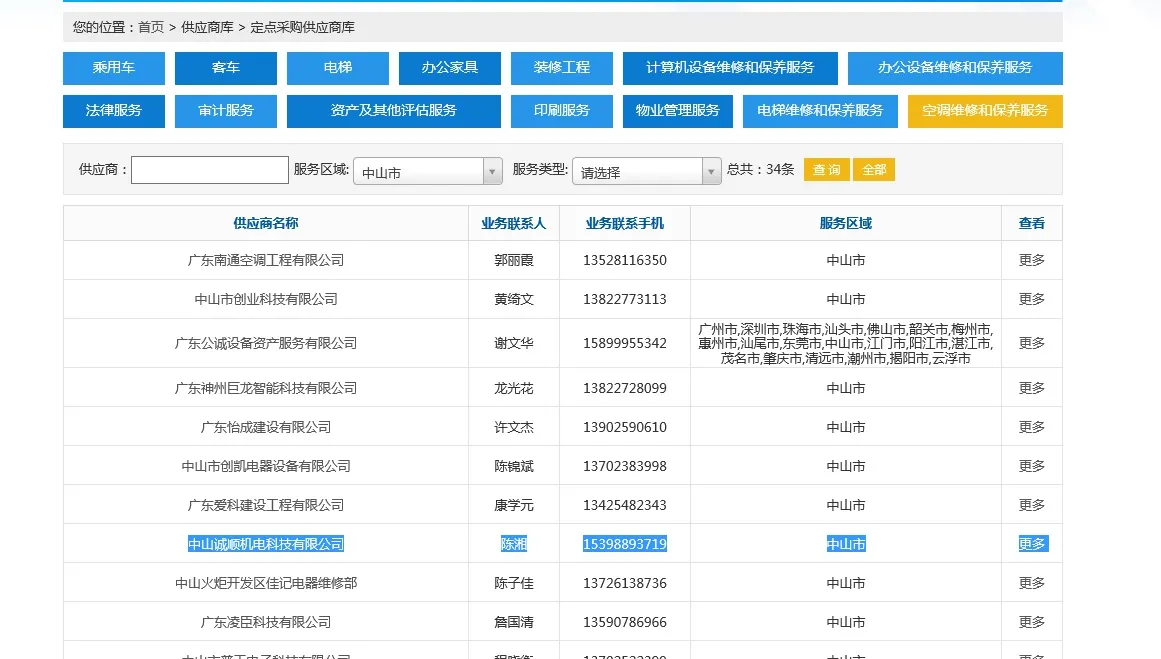
Task: Click phone number 13726138736
Action: pyautogui.click(x=625, y=583)
